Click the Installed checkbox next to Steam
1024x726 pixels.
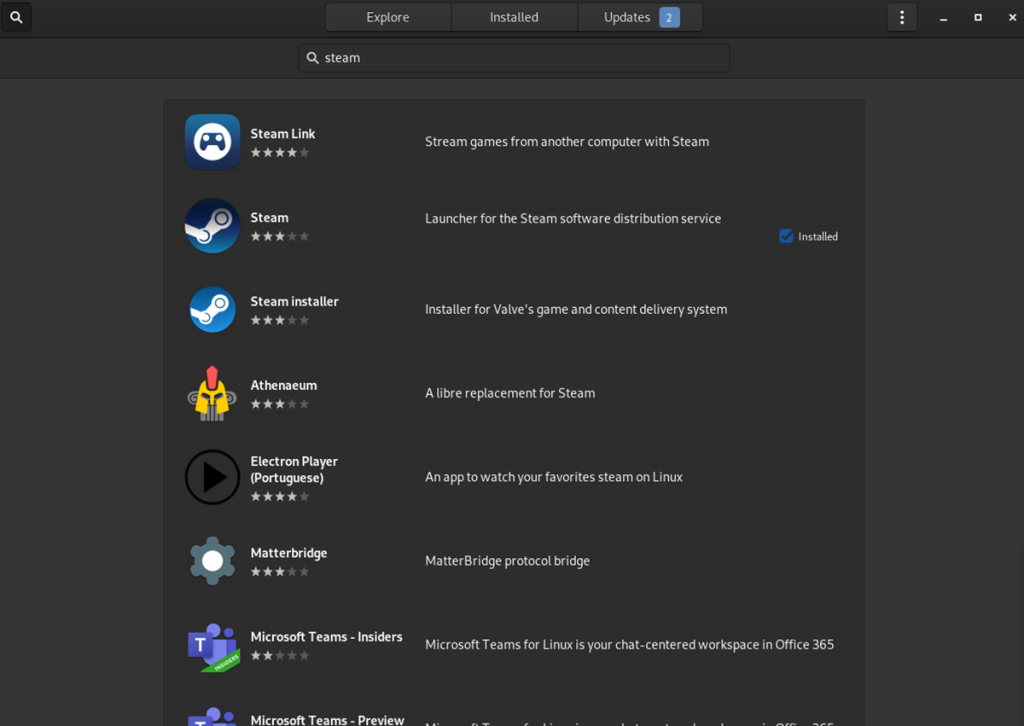785,236
